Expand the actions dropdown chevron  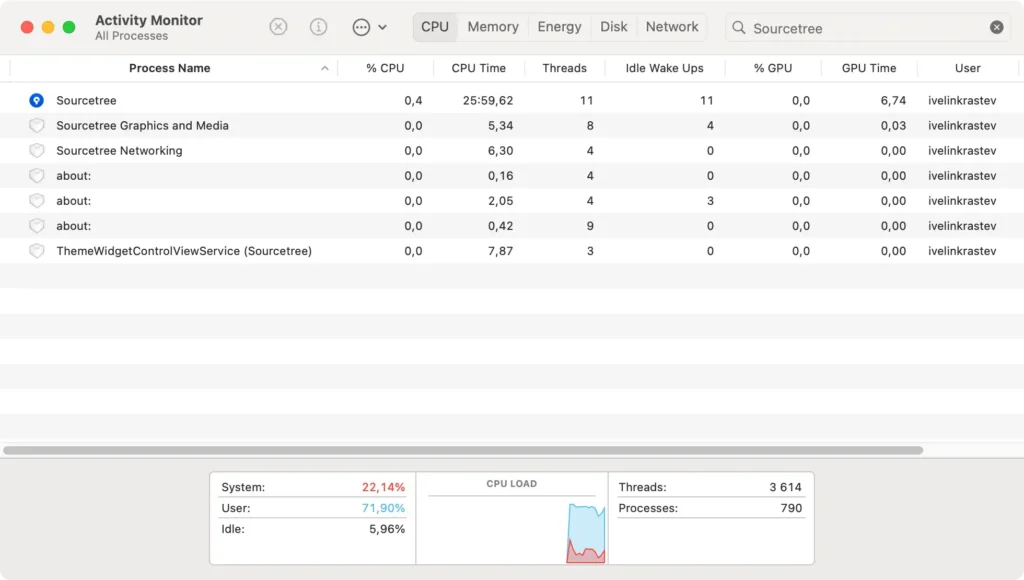[x=383, y=27]
